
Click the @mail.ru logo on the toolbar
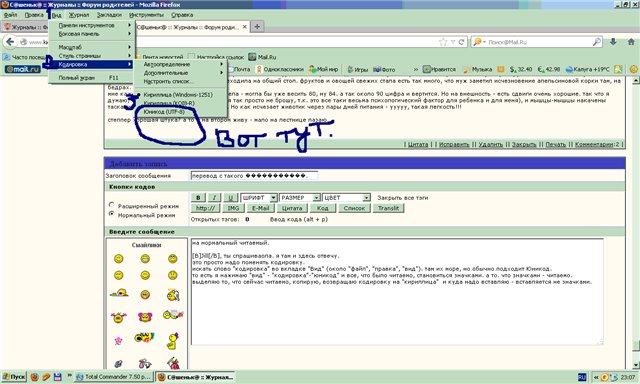click(x=22, y=69)
